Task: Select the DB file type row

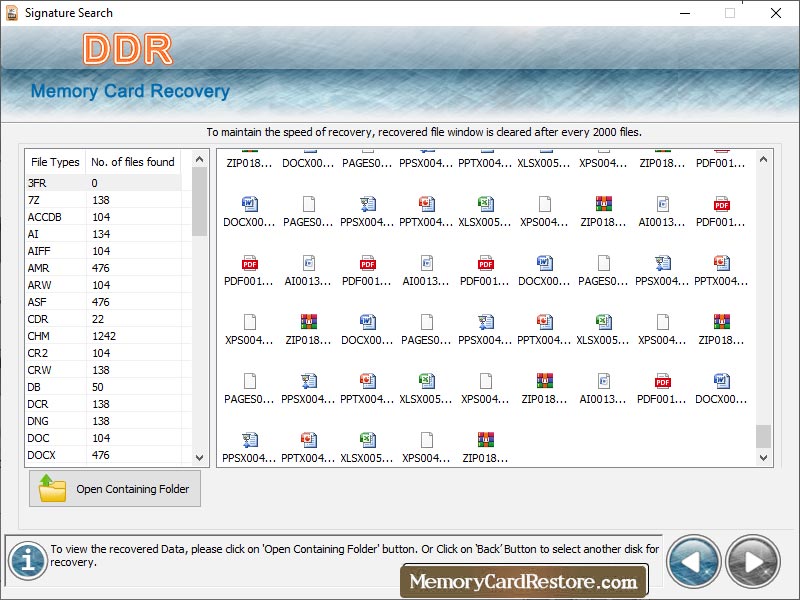Action: [x=104, y=387]
